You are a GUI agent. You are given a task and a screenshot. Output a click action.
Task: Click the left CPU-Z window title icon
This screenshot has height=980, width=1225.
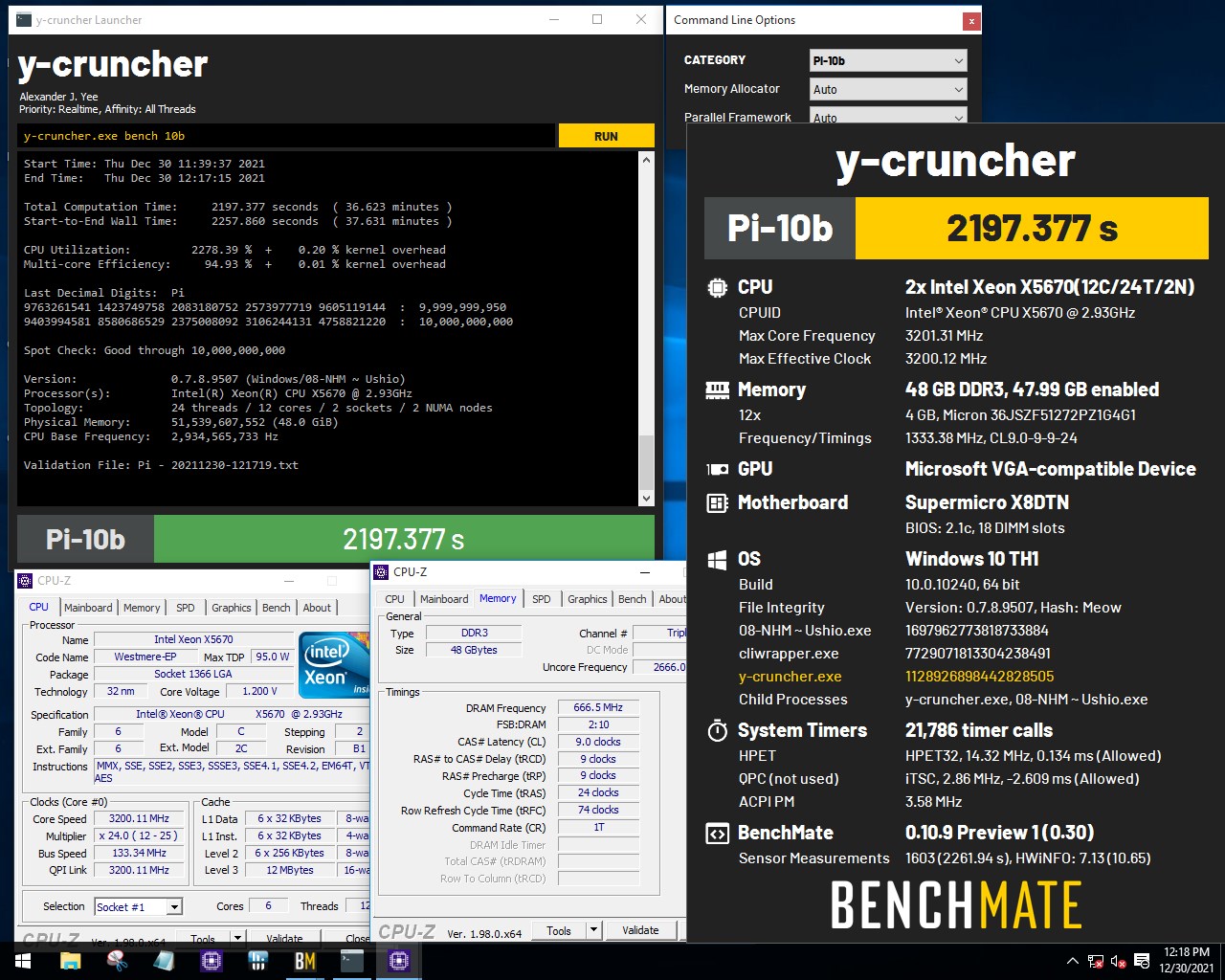pyautogui.click(x=26, y=580)
